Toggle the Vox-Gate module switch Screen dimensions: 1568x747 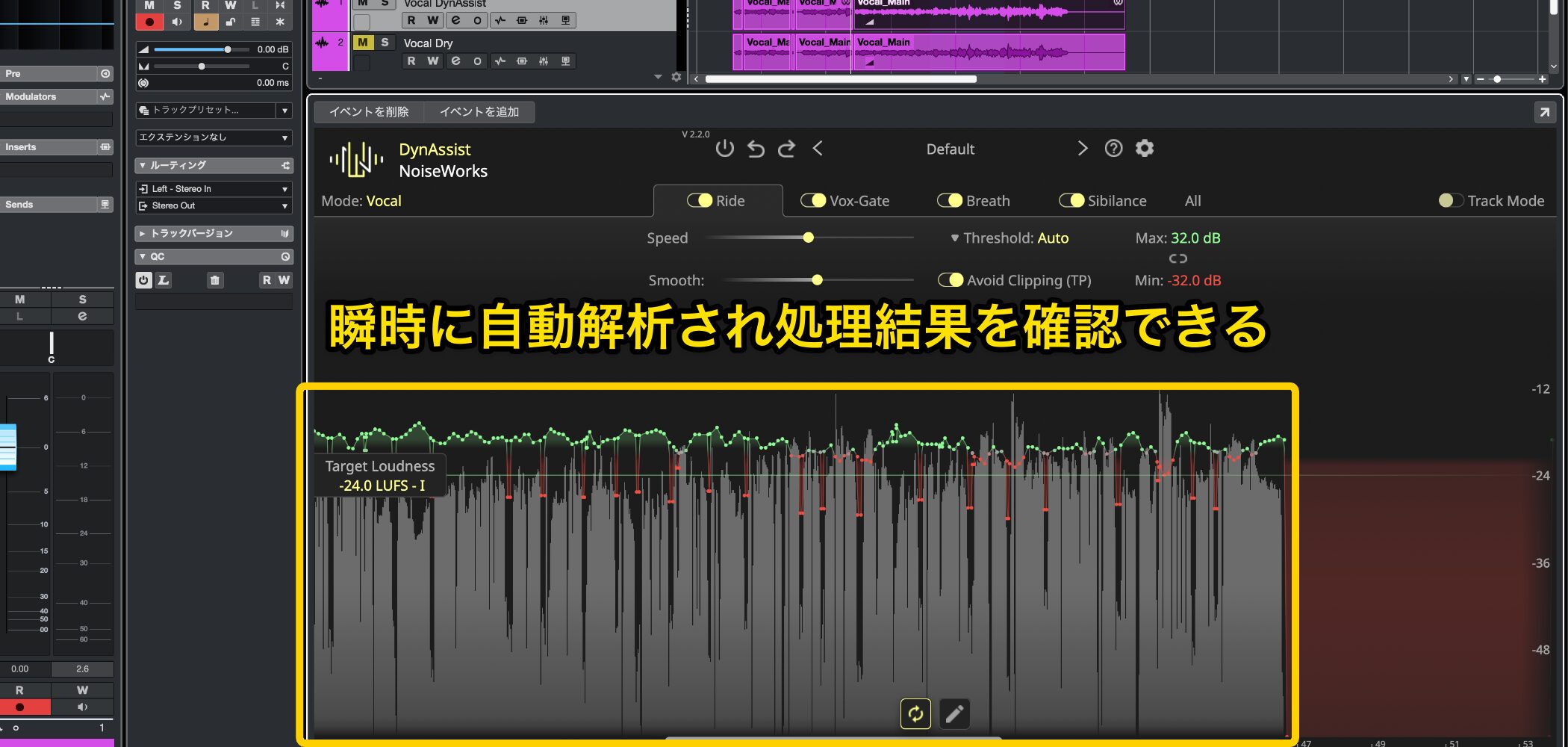click(813, 200)
